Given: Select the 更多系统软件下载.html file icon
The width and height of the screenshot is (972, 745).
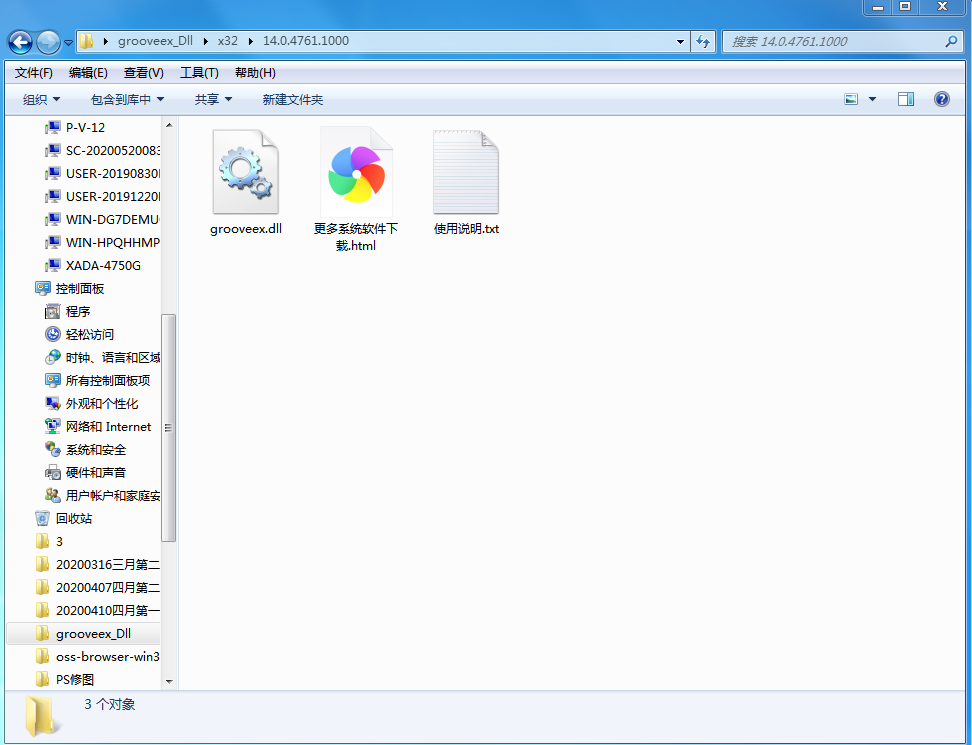Looking at the screenshot, I should pyautogui.click(x=356, y=173).
